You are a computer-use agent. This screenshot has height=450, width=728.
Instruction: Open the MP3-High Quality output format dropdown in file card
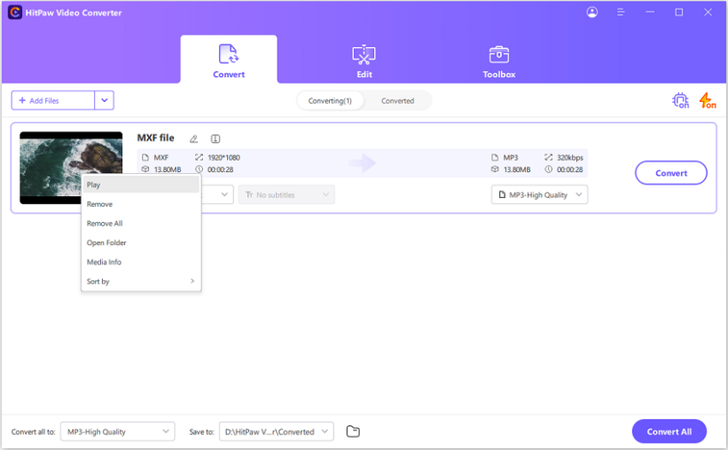point(540,195)
